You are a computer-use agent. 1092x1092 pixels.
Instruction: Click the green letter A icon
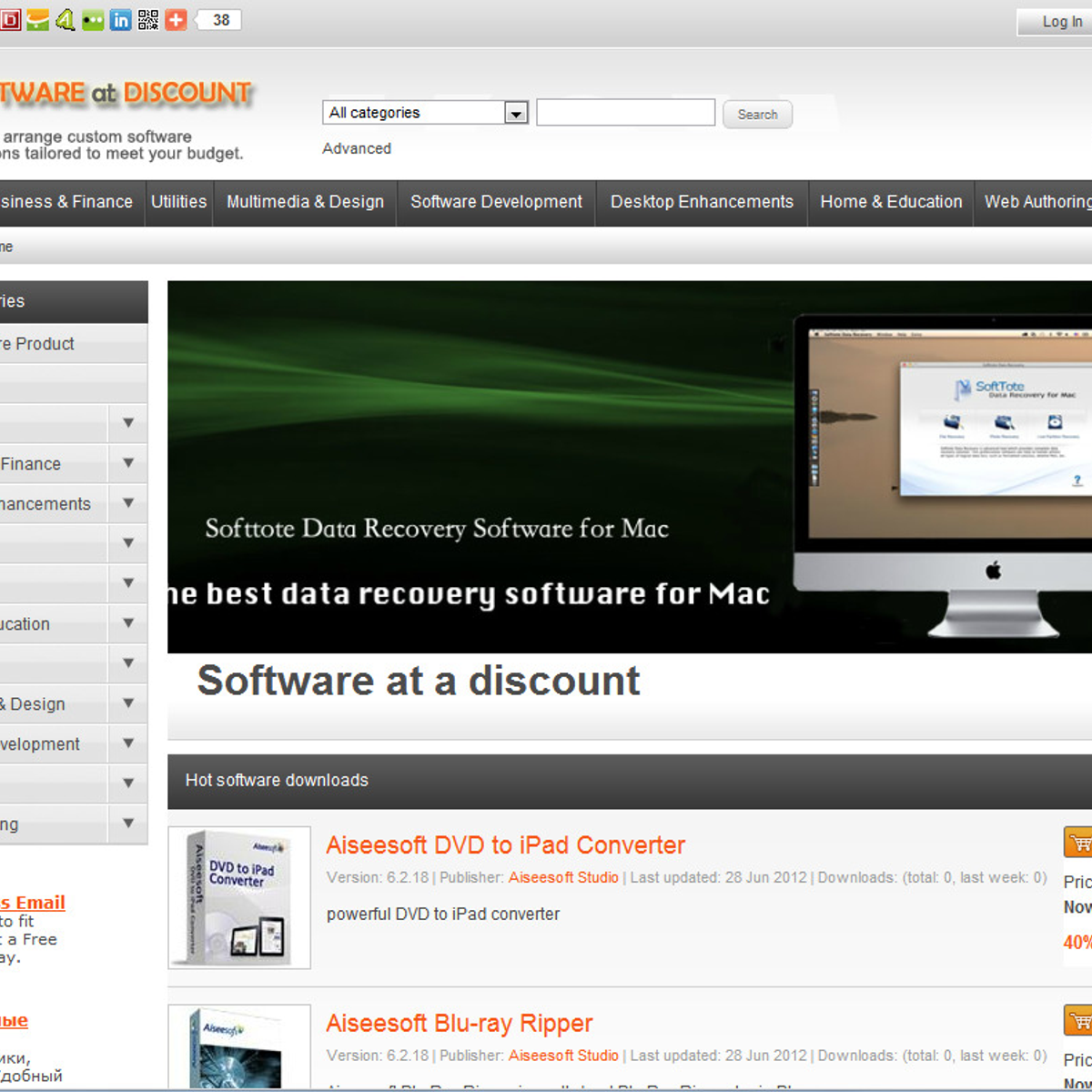66,20
